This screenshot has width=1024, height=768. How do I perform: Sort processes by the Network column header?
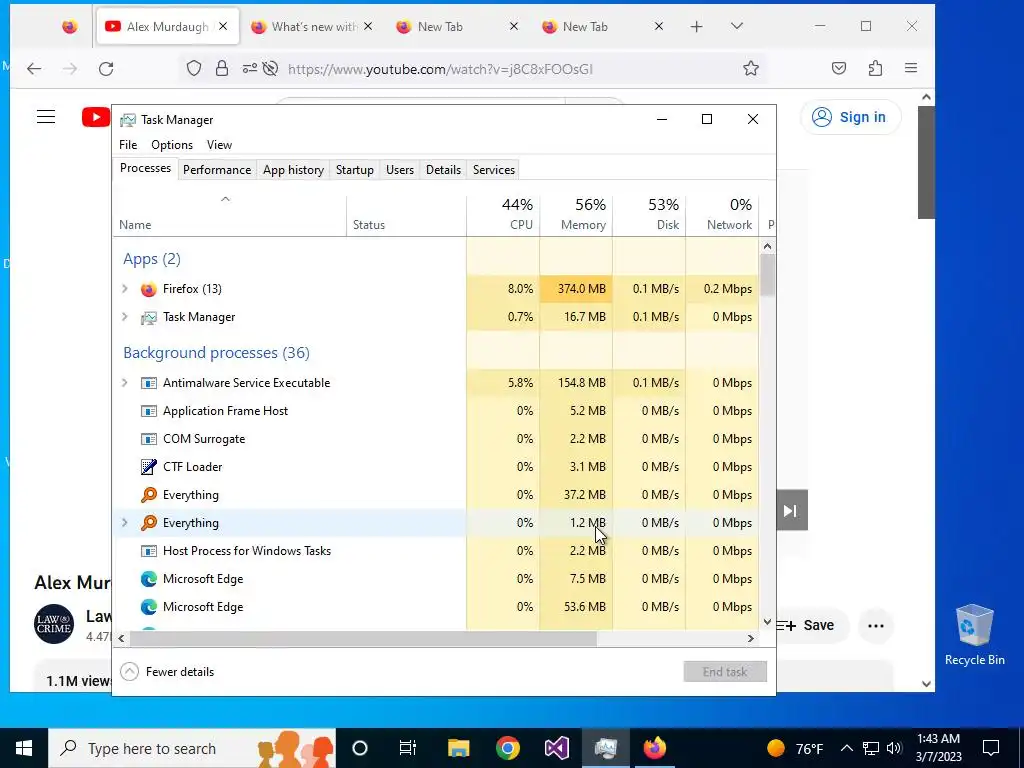point(723,215)
